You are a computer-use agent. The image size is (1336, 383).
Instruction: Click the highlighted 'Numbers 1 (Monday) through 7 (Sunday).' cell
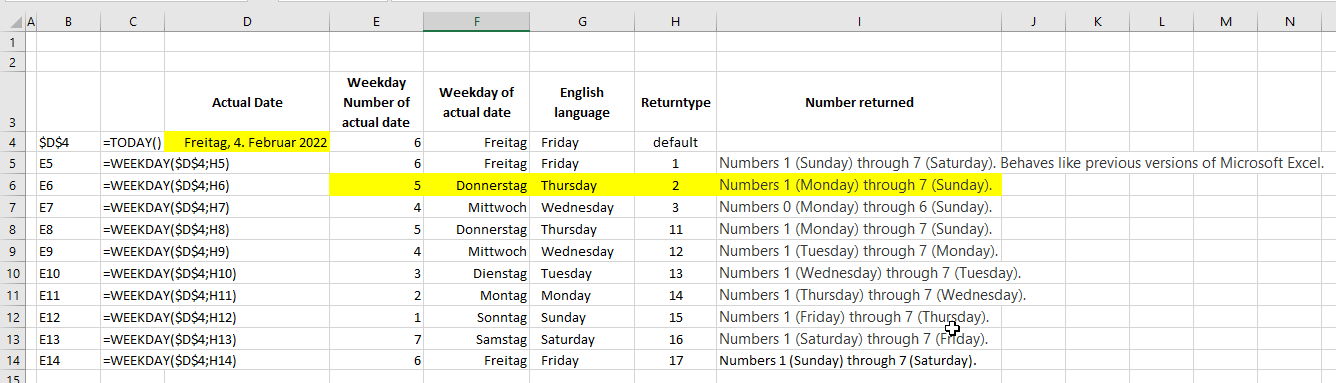pos(859,186)
